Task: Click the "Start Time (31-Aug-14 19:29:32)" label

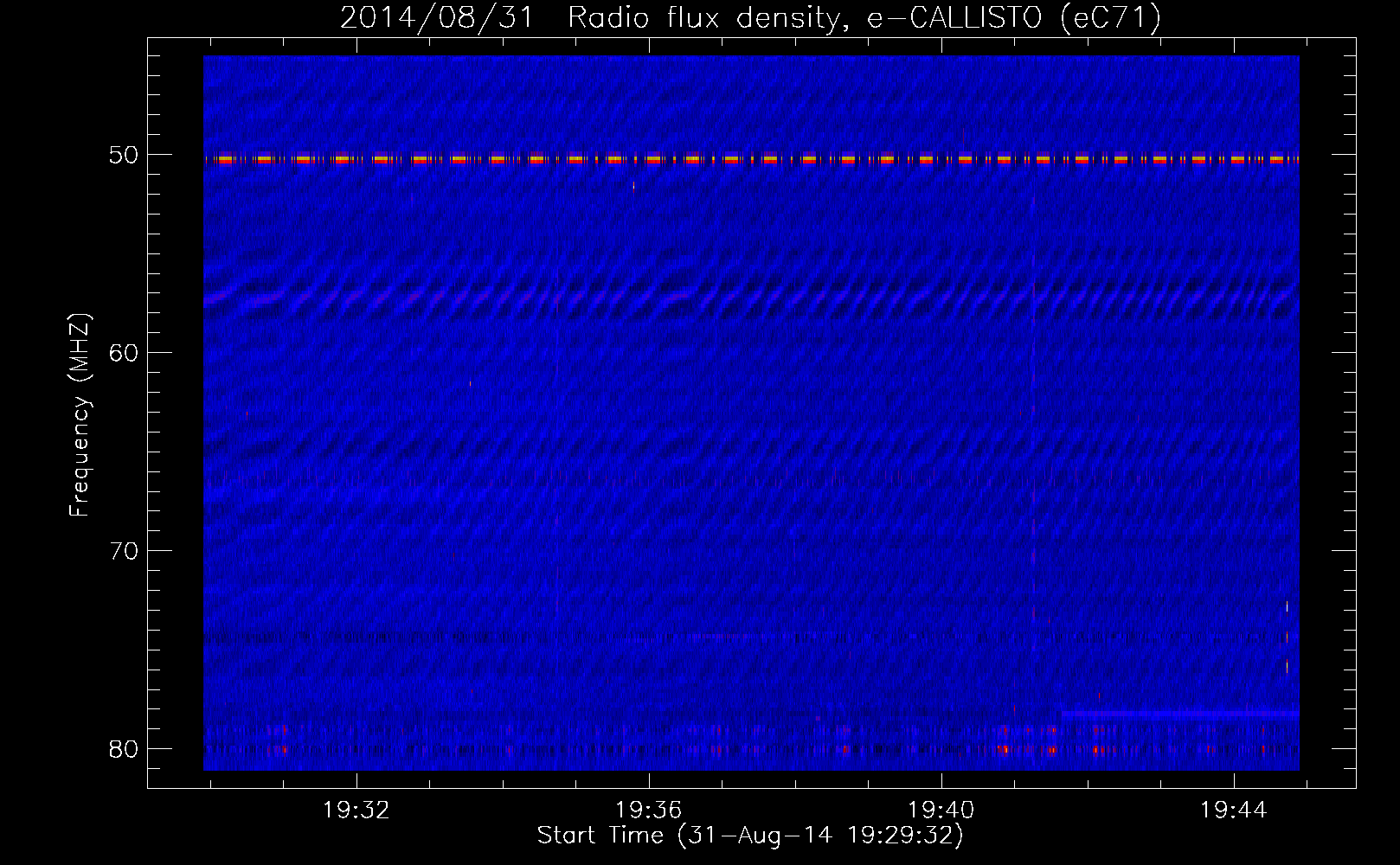Action: click(x=750, y=836)
